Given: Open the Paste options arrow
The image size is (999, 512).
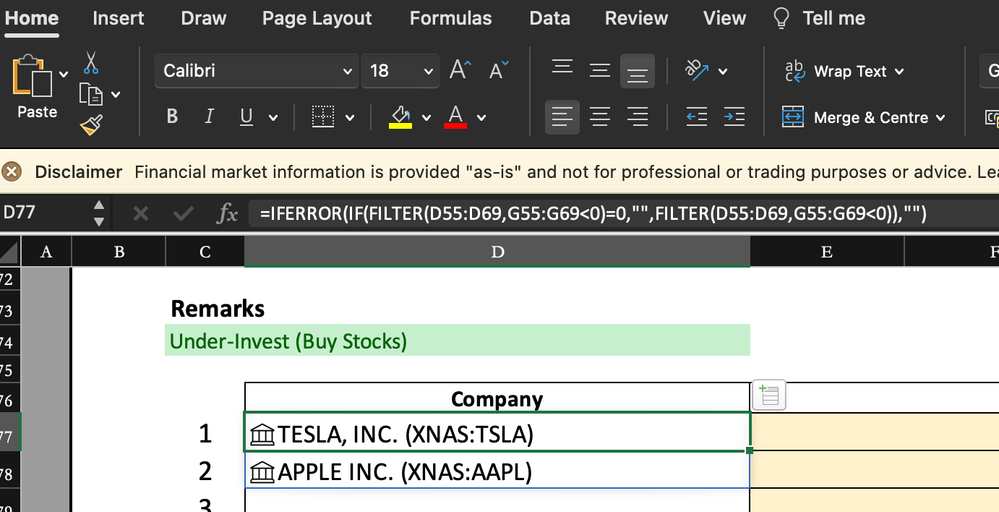Looking at the screenshot, I should [64, 75].
